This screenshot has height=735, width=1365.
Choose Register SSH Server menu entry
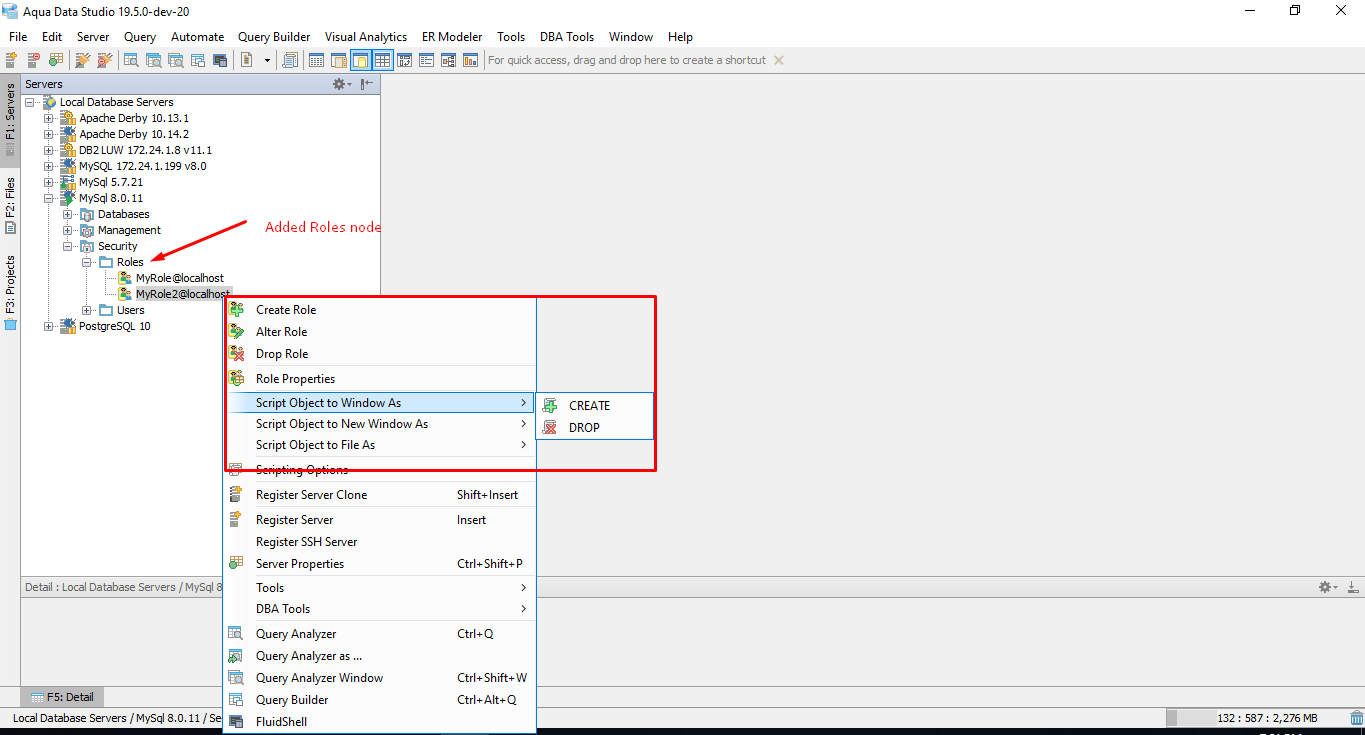point(380,542)
